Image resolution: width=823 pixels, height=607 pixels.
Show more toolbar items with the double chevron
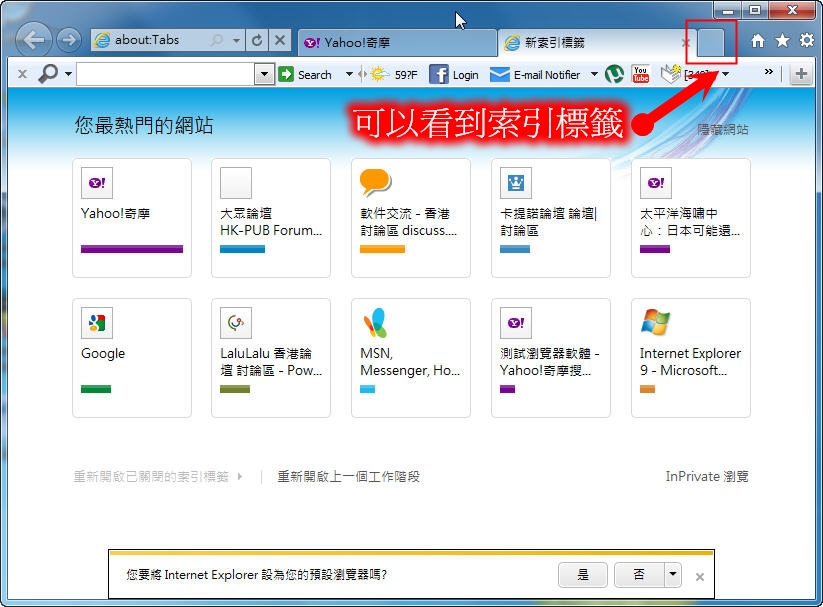[768, 71]
